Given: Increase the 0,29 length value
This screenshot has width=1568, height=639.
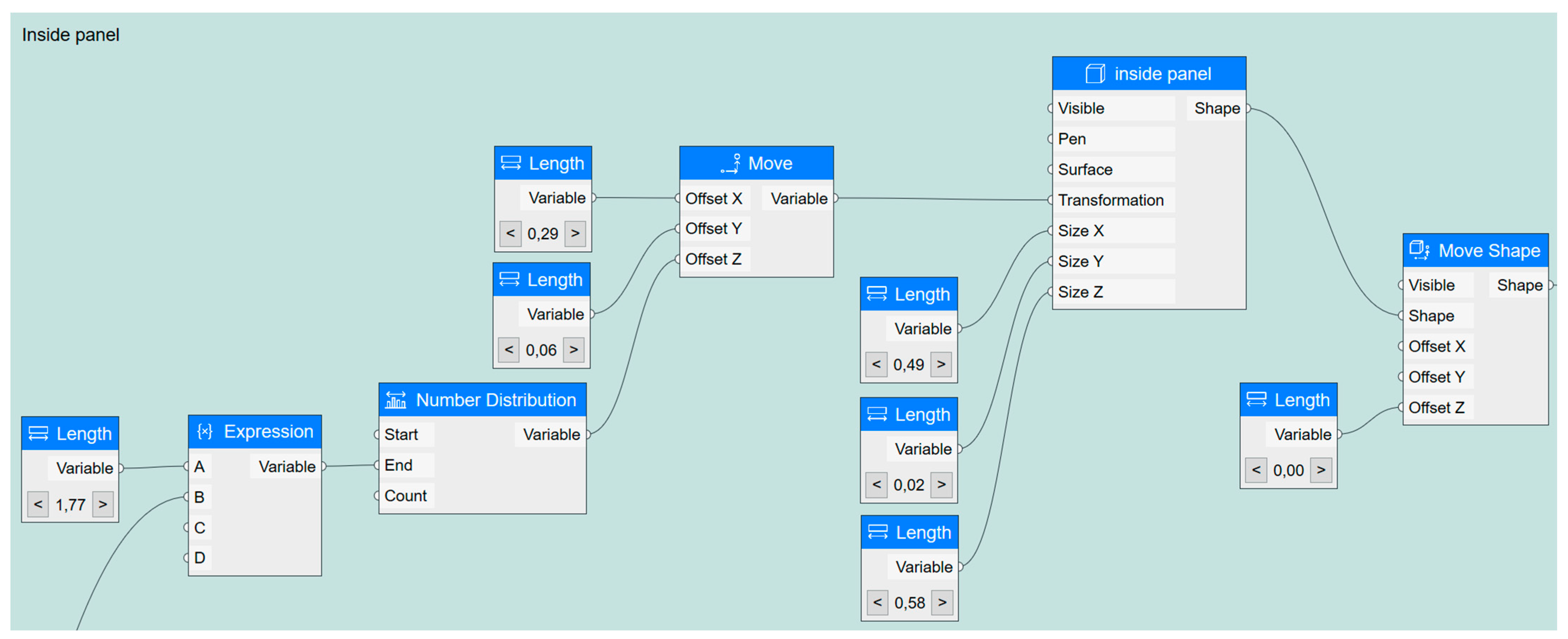Looking at the screenshot, I should 575,234.
